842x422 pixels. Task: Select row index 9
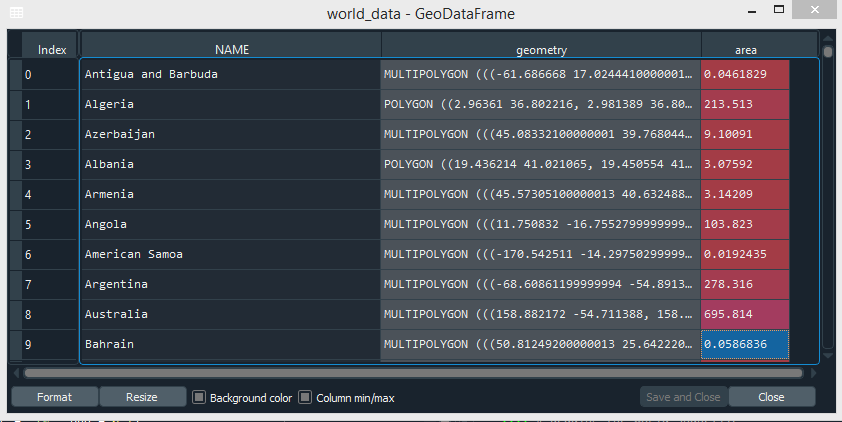coord(49,345)
